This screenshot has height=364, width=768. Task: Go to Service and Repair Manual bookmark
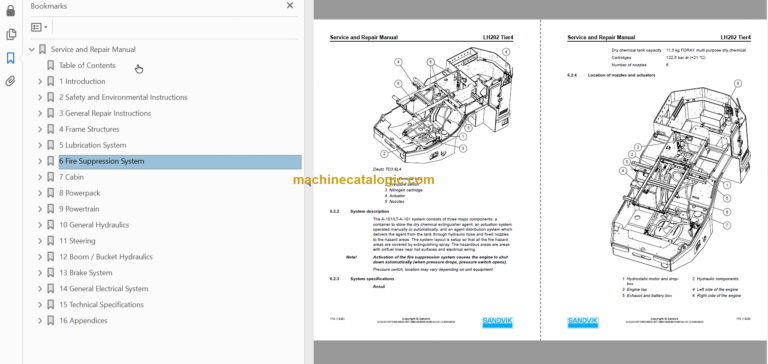pyautogui.click(x=93, y=49)
